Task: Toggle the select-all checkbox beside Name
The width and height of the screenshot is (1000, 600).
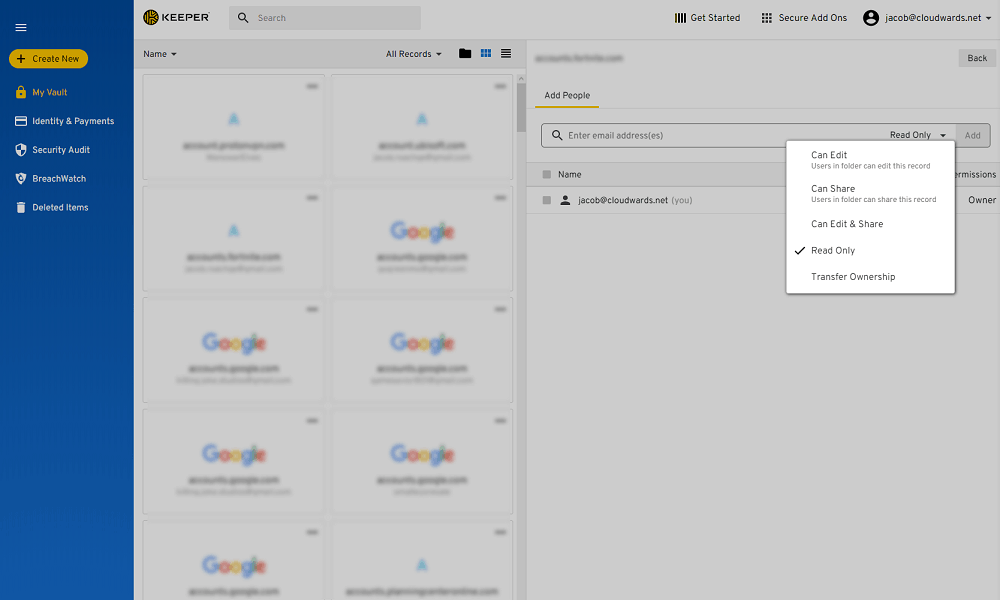Action: click(x=547, y=174)
